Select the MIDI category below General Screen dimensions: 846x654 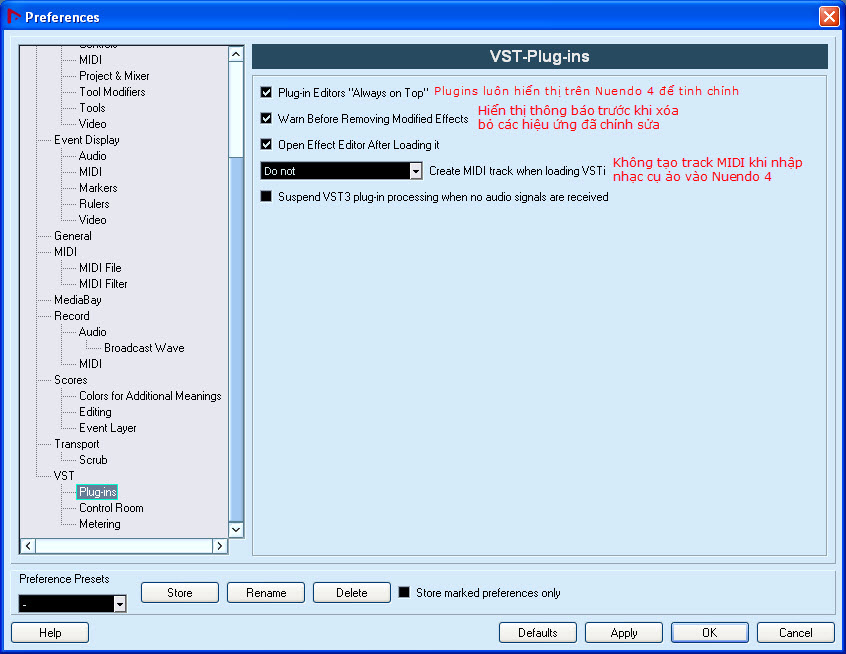[65, 251]
